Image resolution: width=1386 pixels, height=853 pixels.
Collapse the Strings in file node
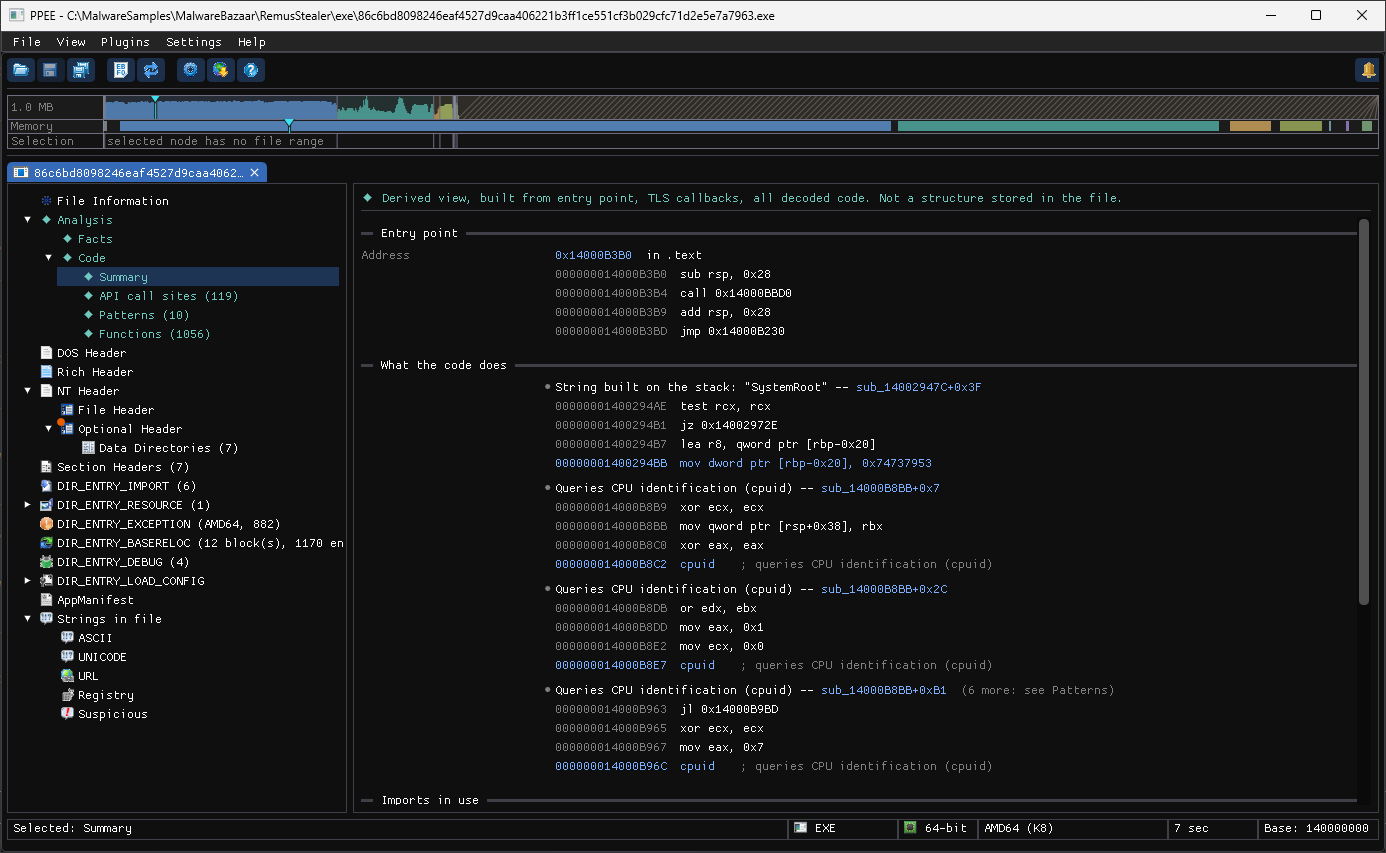[x=28, y=619]
